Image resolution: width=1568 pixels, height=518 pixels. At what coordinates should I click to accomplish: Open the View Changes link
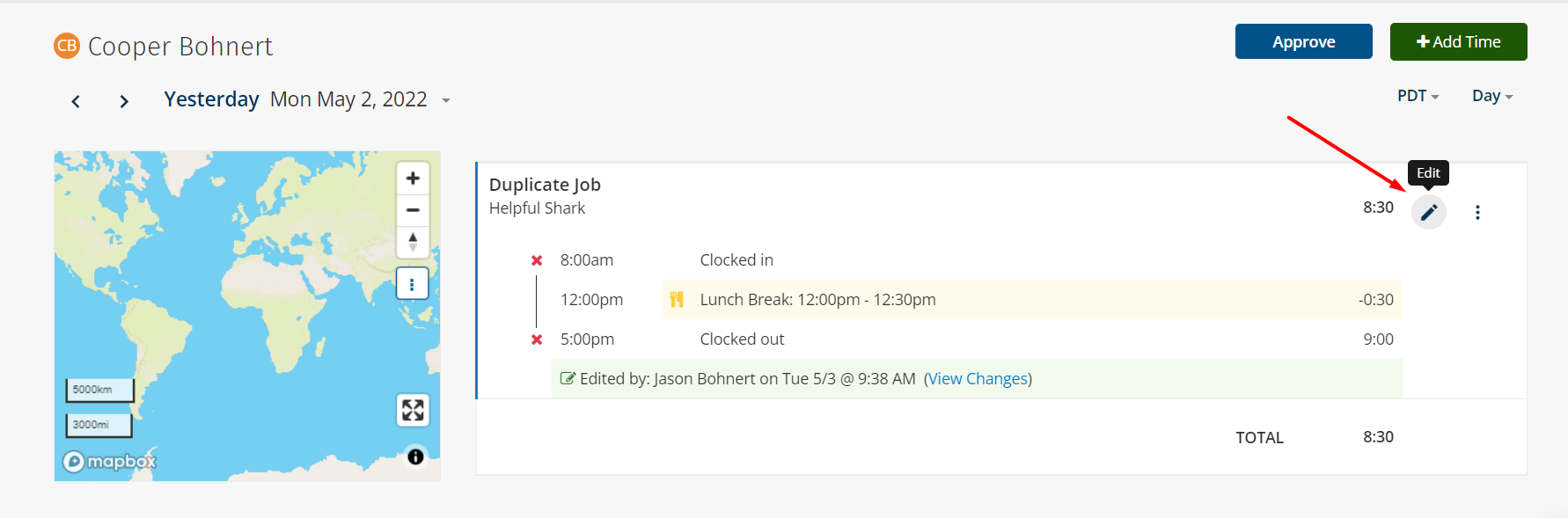coord(978,379)
